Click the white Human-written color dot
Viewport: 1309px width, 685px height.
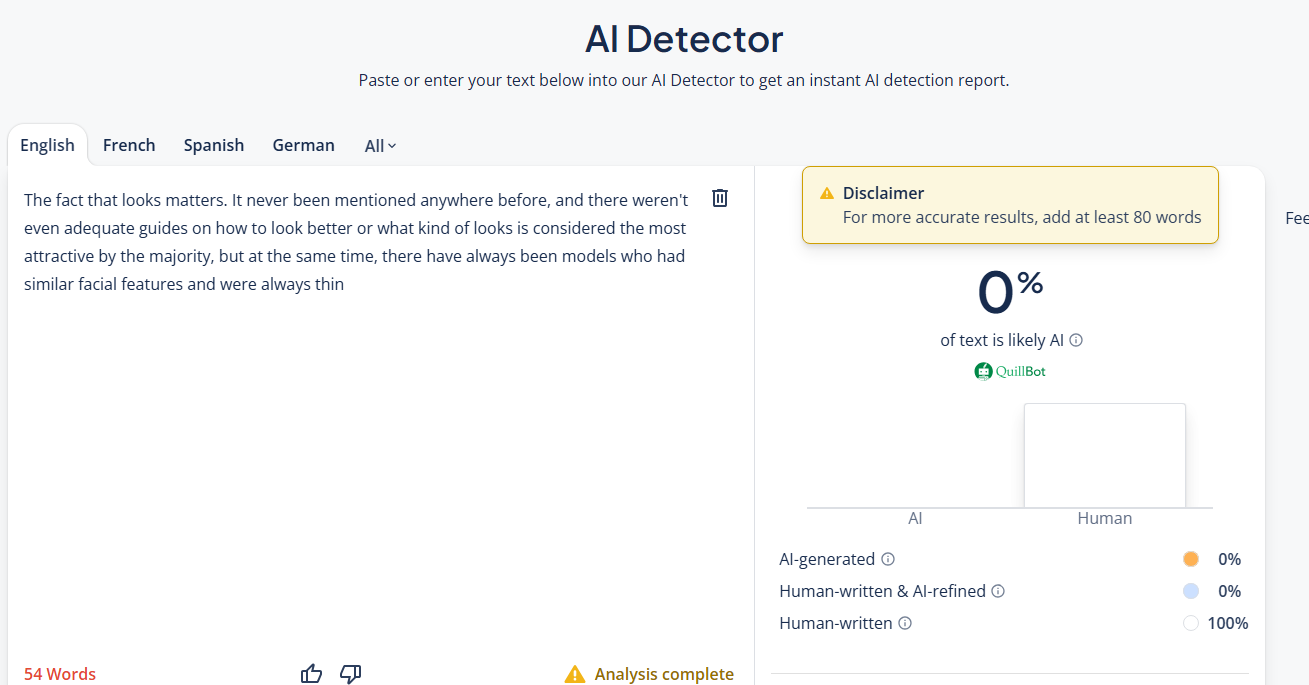[1190, 623]
